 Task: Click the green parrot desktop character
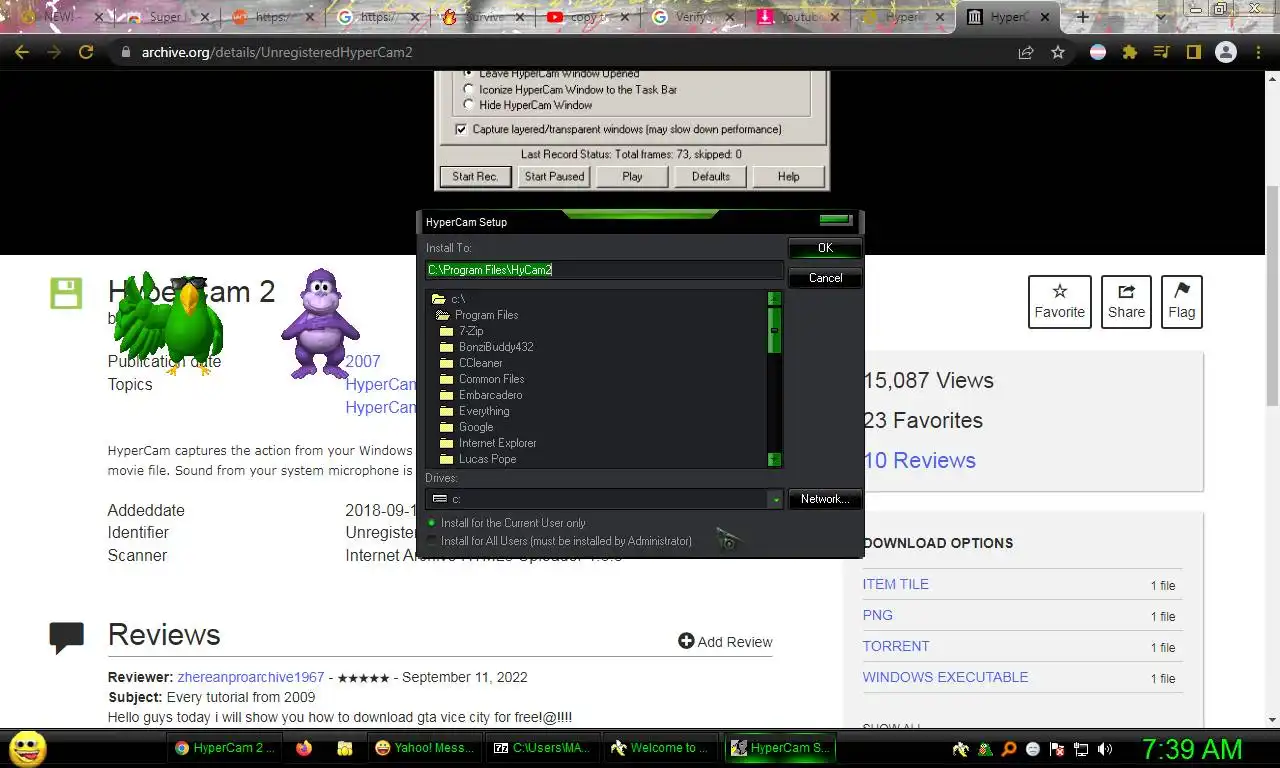click(x=168, y=322)
